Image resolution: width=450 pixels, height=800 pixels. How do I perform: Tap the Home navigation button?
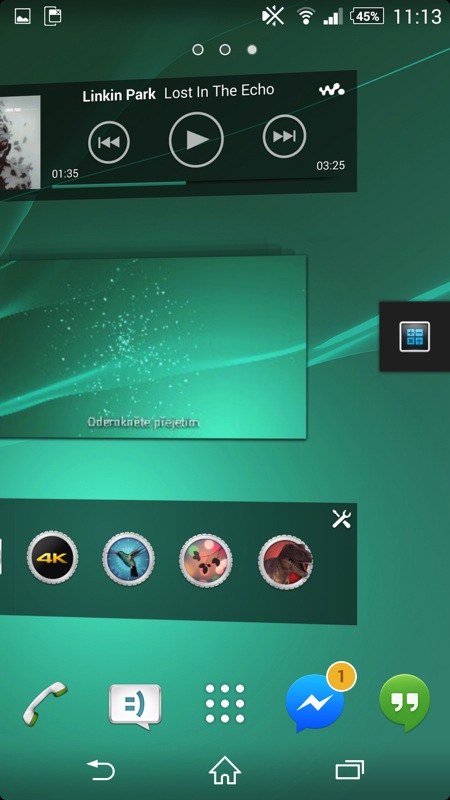(225, 770)
